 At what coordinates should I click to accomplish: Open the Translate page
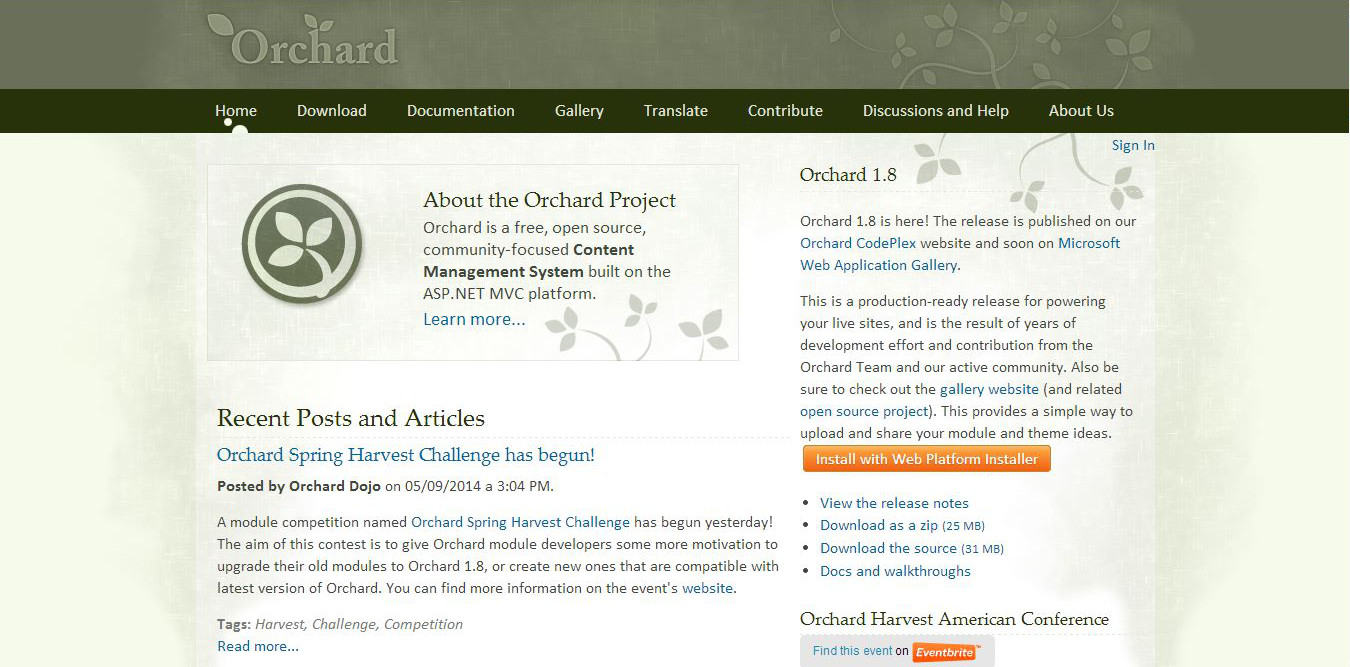pos(676,111)
